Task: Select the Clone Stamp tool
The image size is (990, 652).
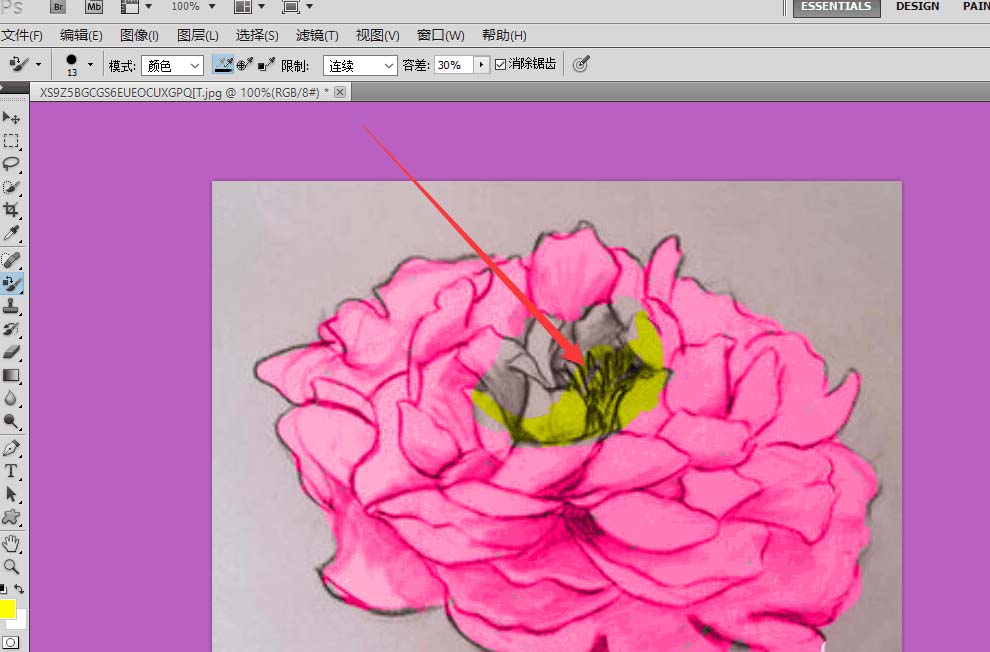Action: [11, 306]
